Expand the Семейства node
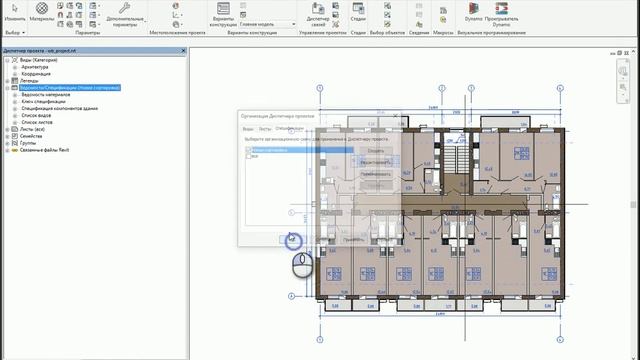 pyautogui.click(x=7, y=136)
